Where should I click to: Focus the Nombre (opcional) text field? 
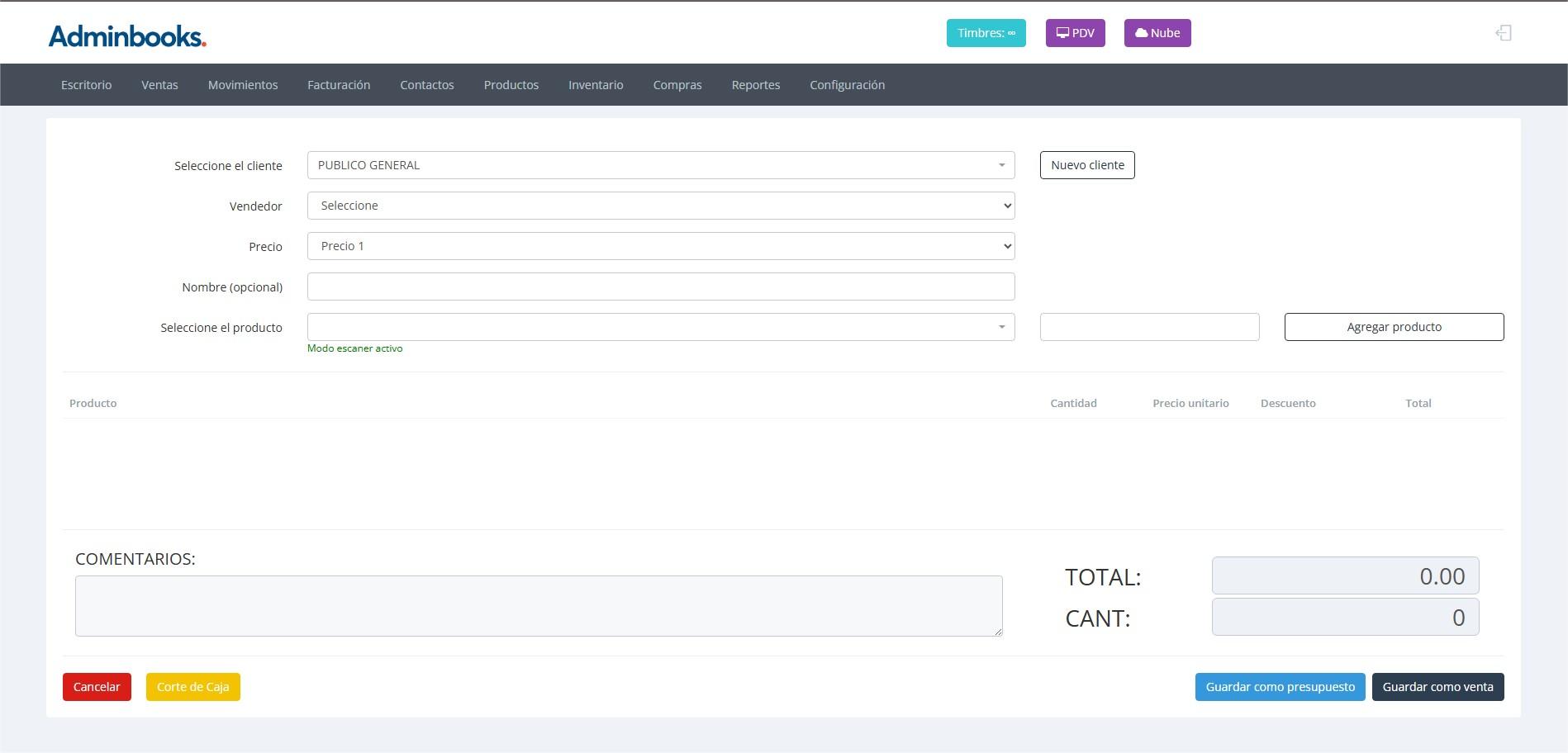click(x=660, y=287)
